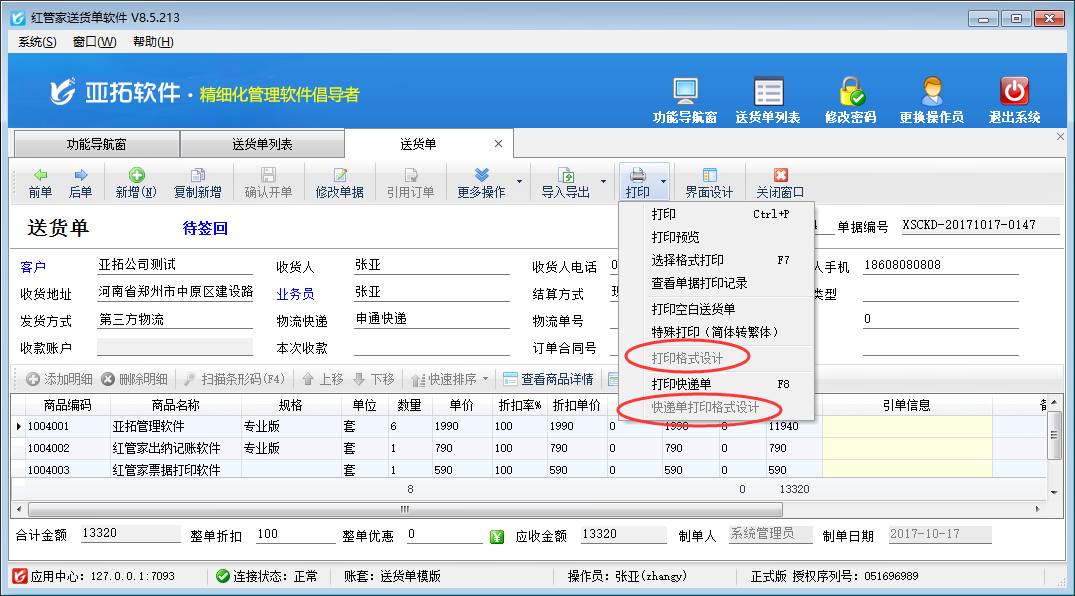This screenshot has width=1075, height=596.
Task: Expand the 导入导出 dropdown arrow
Action: pyautogui.click(x=604, y=183)
